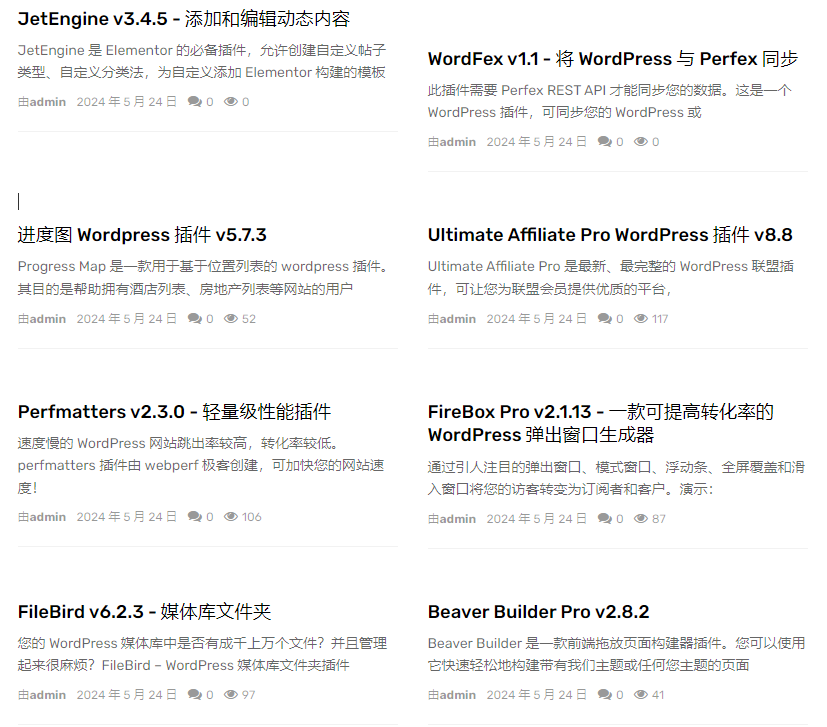Screen dimensions: 827x727
Task: Click the Ultimate Affiliate Pro excerpt text
Action: (611, 278)
